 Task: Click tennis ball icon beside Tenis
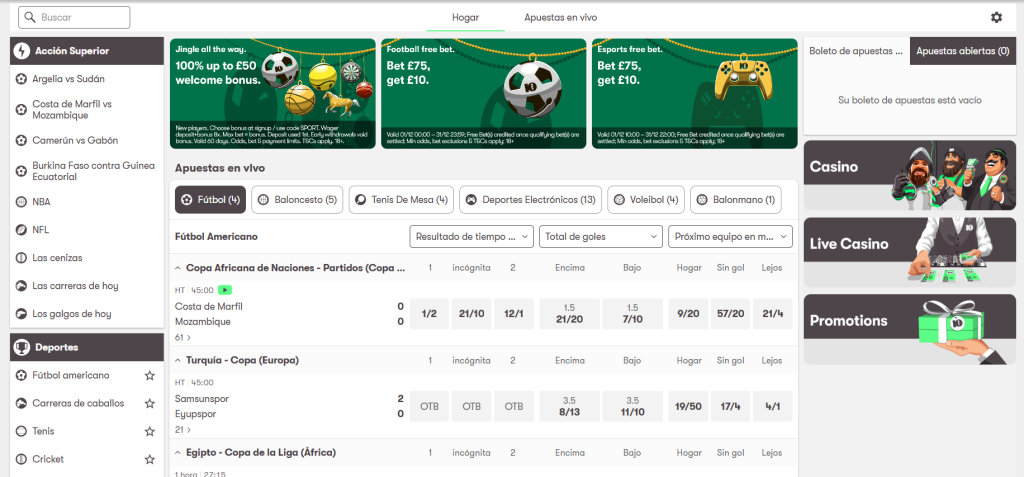tap(22, 431)
